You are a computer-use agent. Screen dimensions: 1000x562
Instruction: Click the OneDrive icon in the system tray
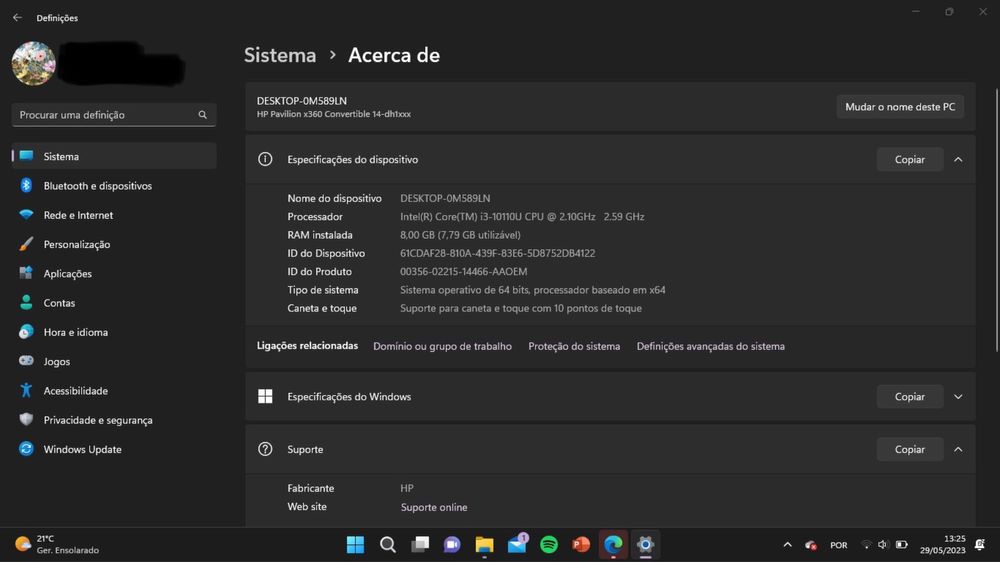[811, 545]
